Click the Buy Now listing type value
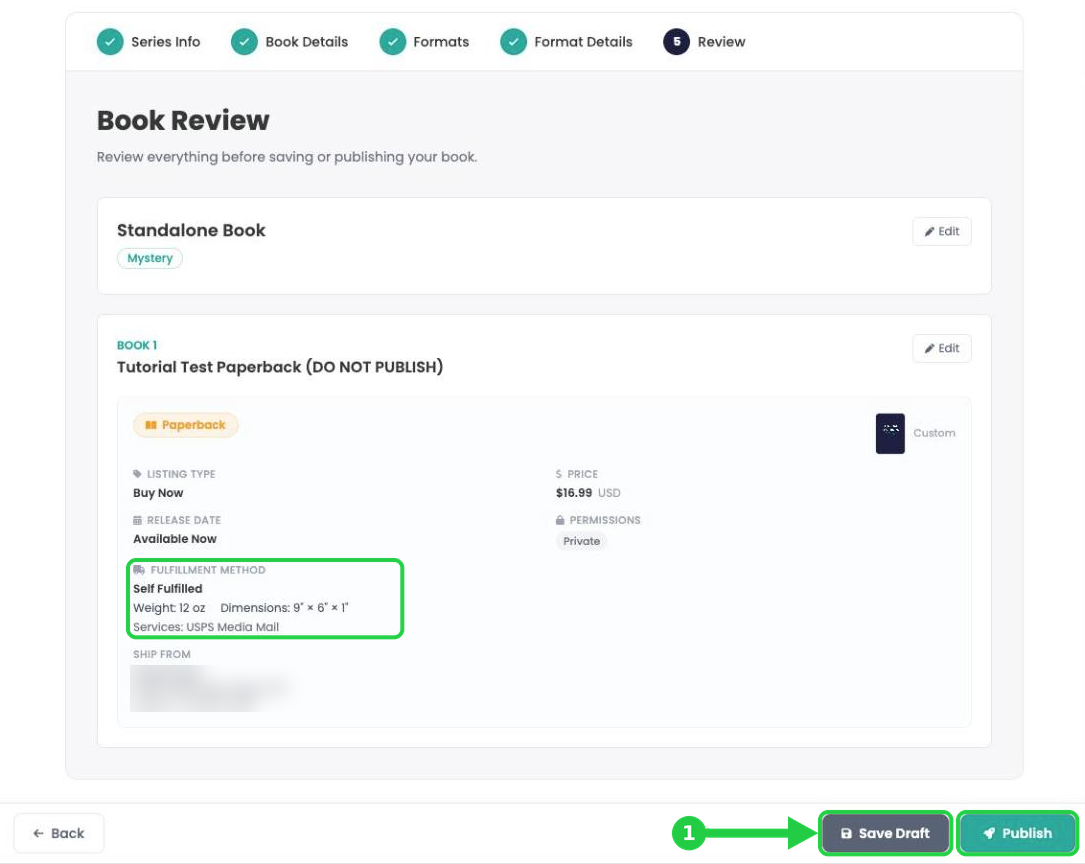The height and width of the screenshot is (864, 1085). (158, 493)
